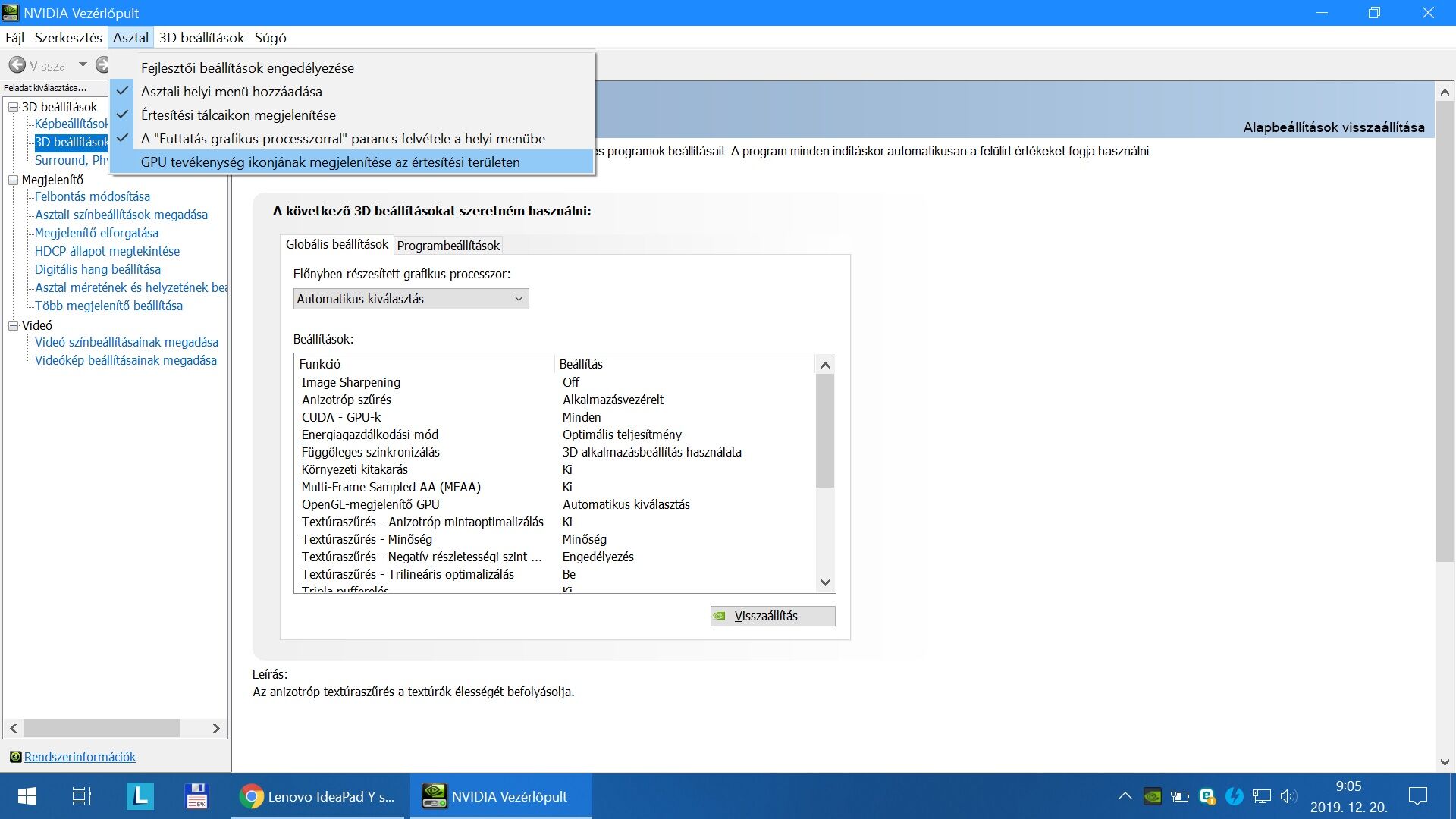Open the Vissza history dropdown arrow
Viewport: 1456px width, 819px height.
(83, 65)
